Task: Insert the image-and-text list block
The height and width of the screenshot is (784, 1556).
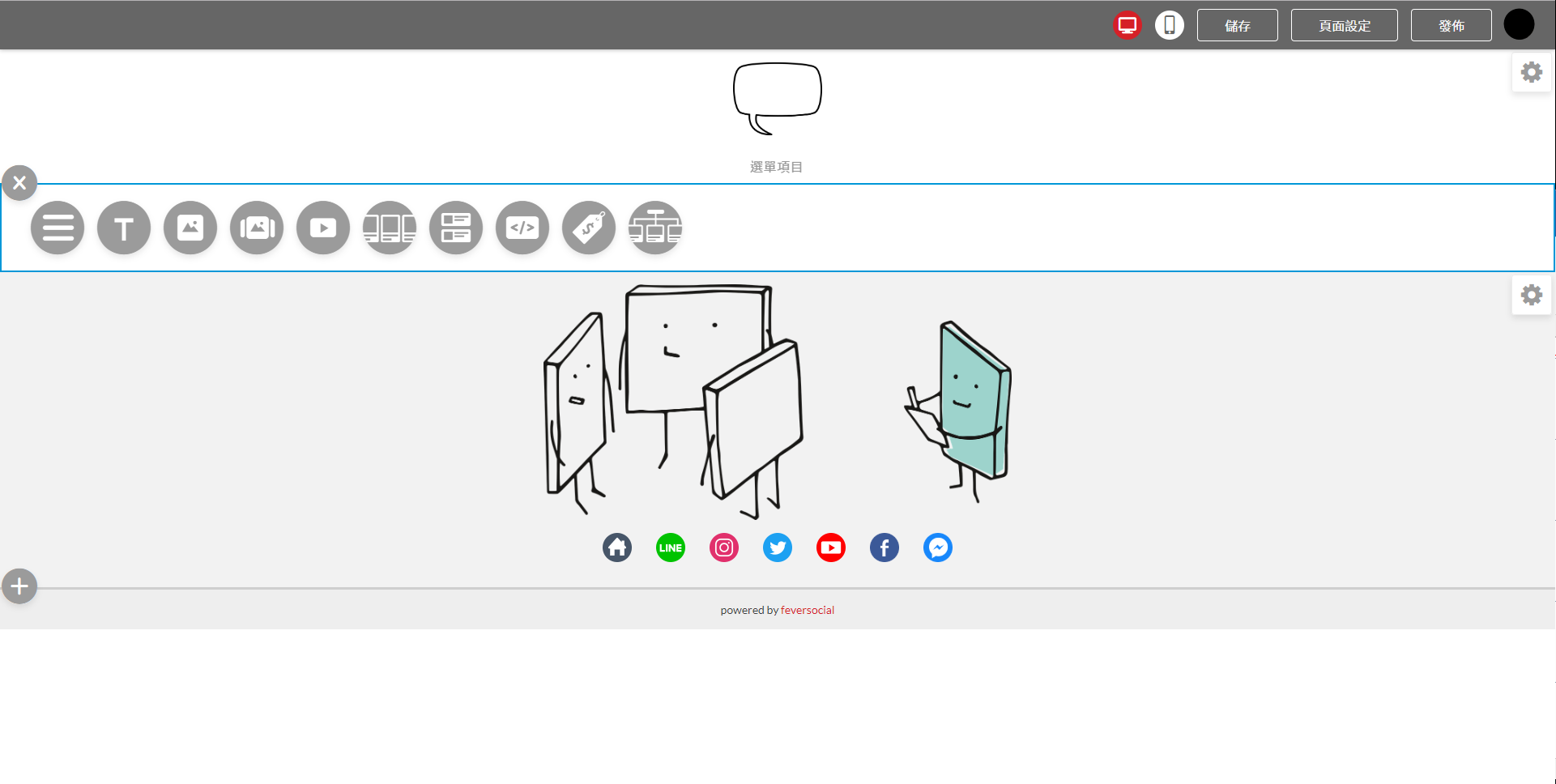Action: [x=456, y=228]
